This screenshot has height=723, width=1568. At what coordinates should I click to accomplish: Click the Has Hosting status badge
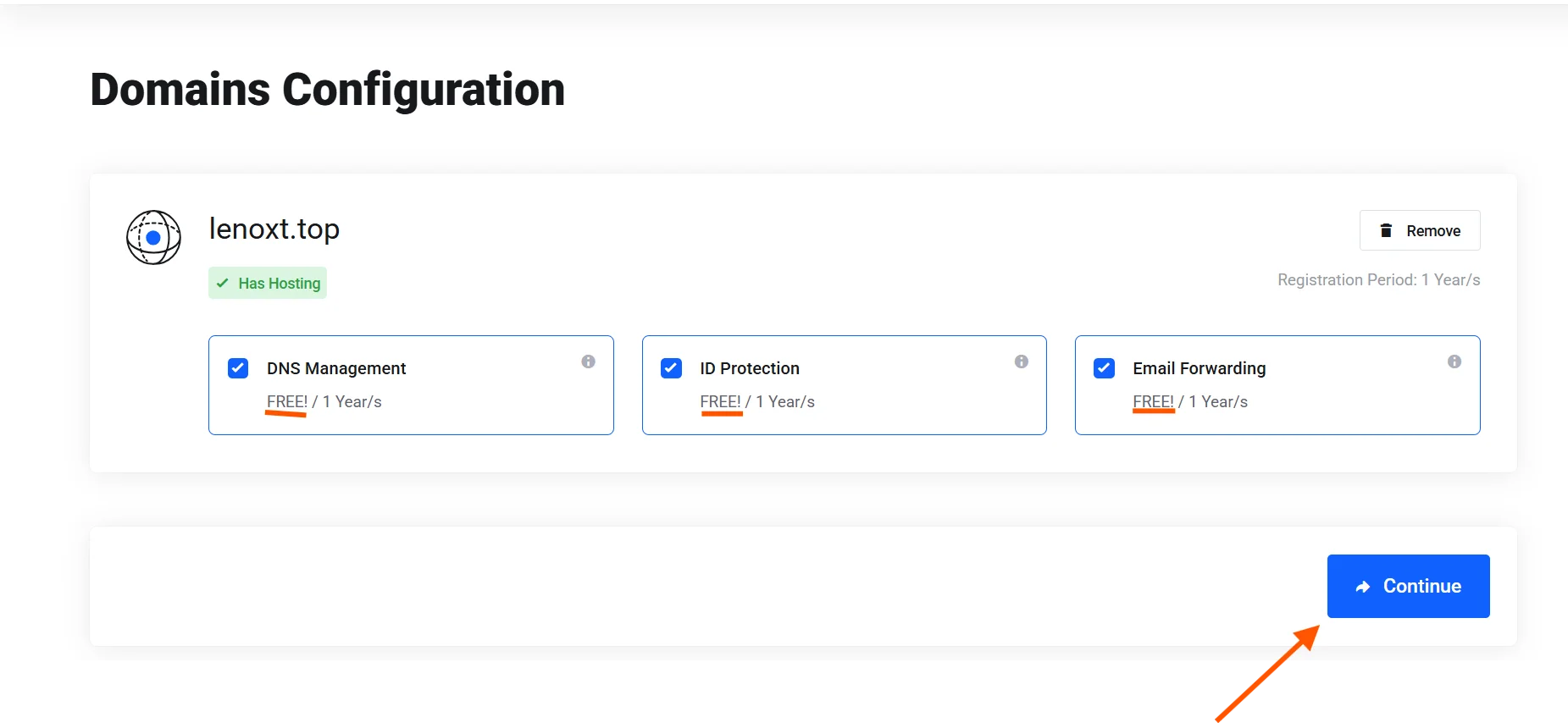(x=267, y=283)
